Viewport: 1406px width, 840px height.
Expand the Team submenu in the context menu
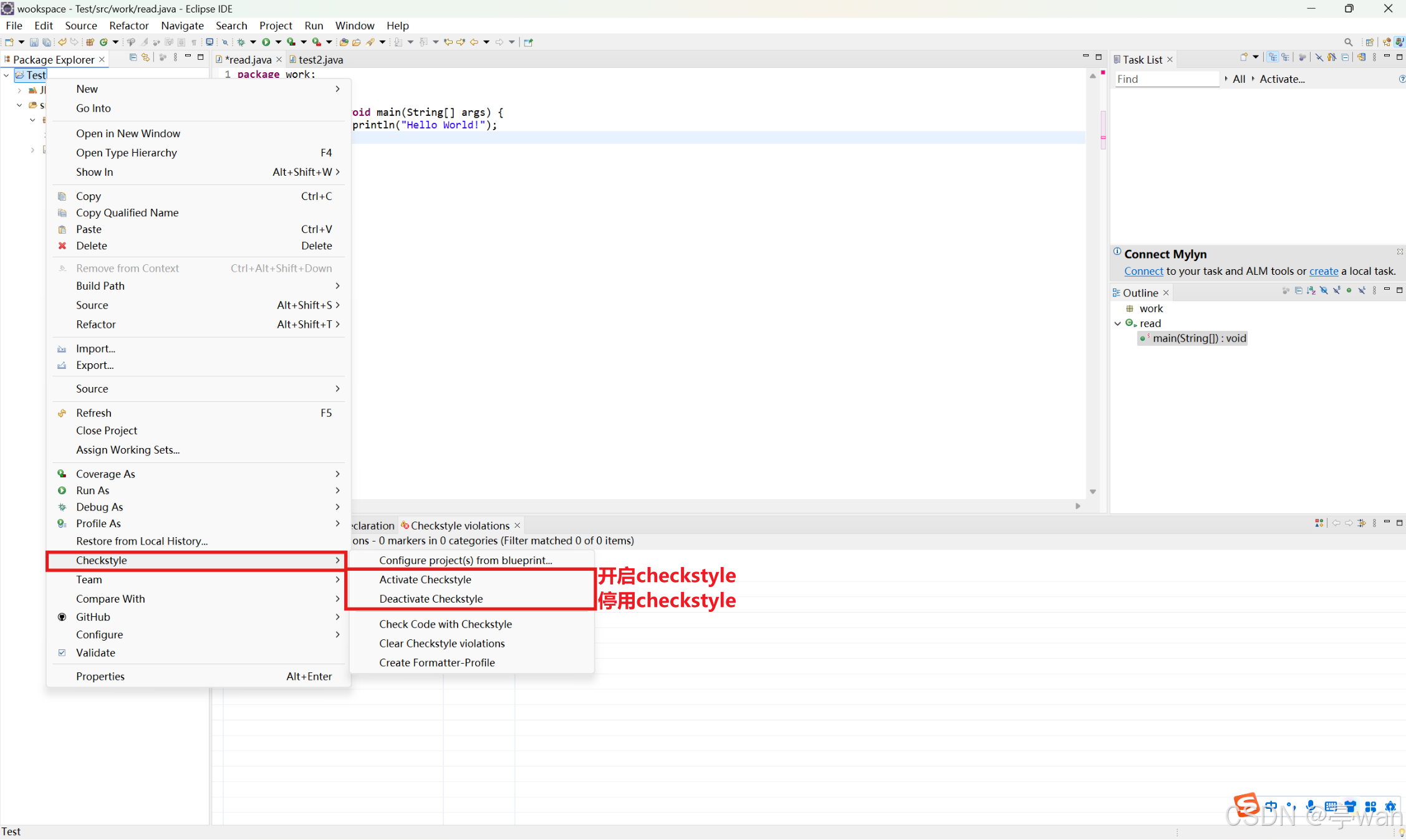(x=89, y=580)
